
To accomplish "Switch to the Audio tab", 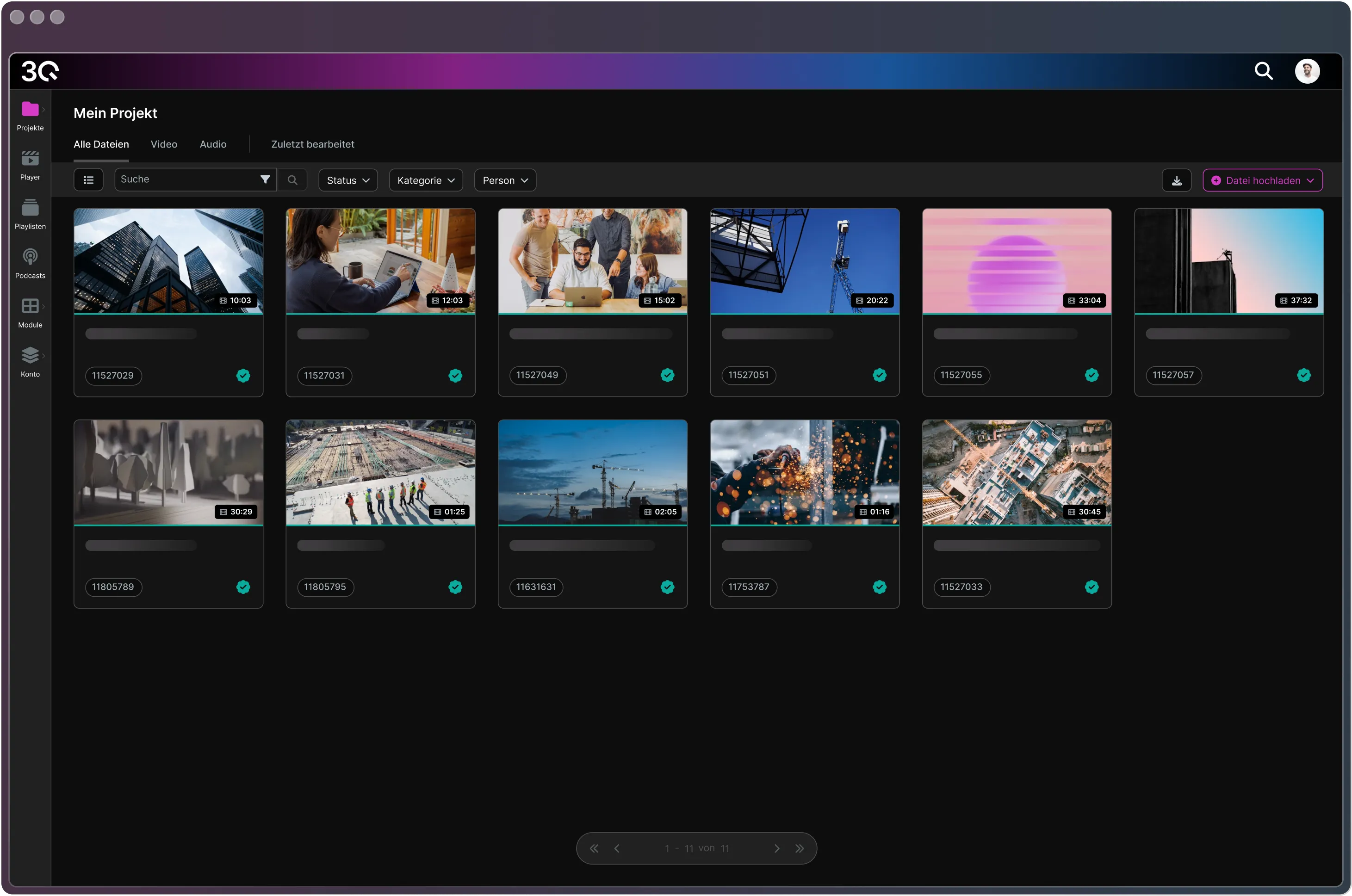I will [212, 145].
